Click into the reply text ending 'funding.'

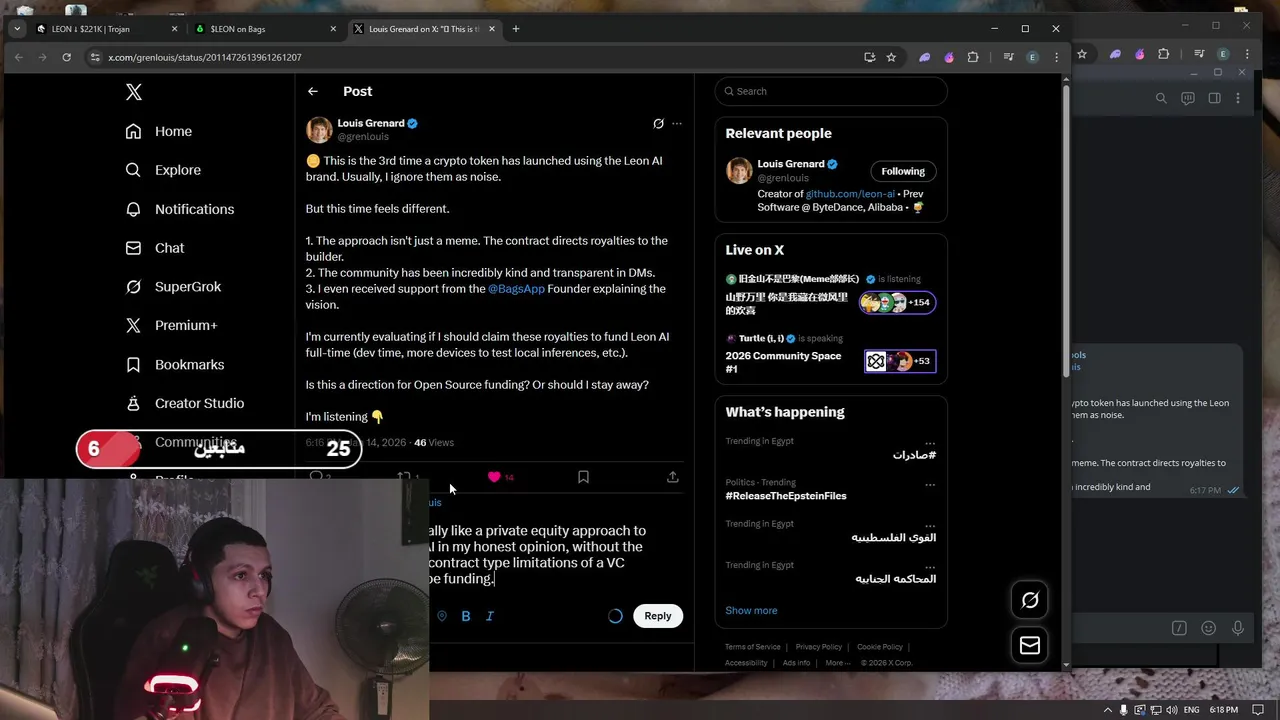537,555
